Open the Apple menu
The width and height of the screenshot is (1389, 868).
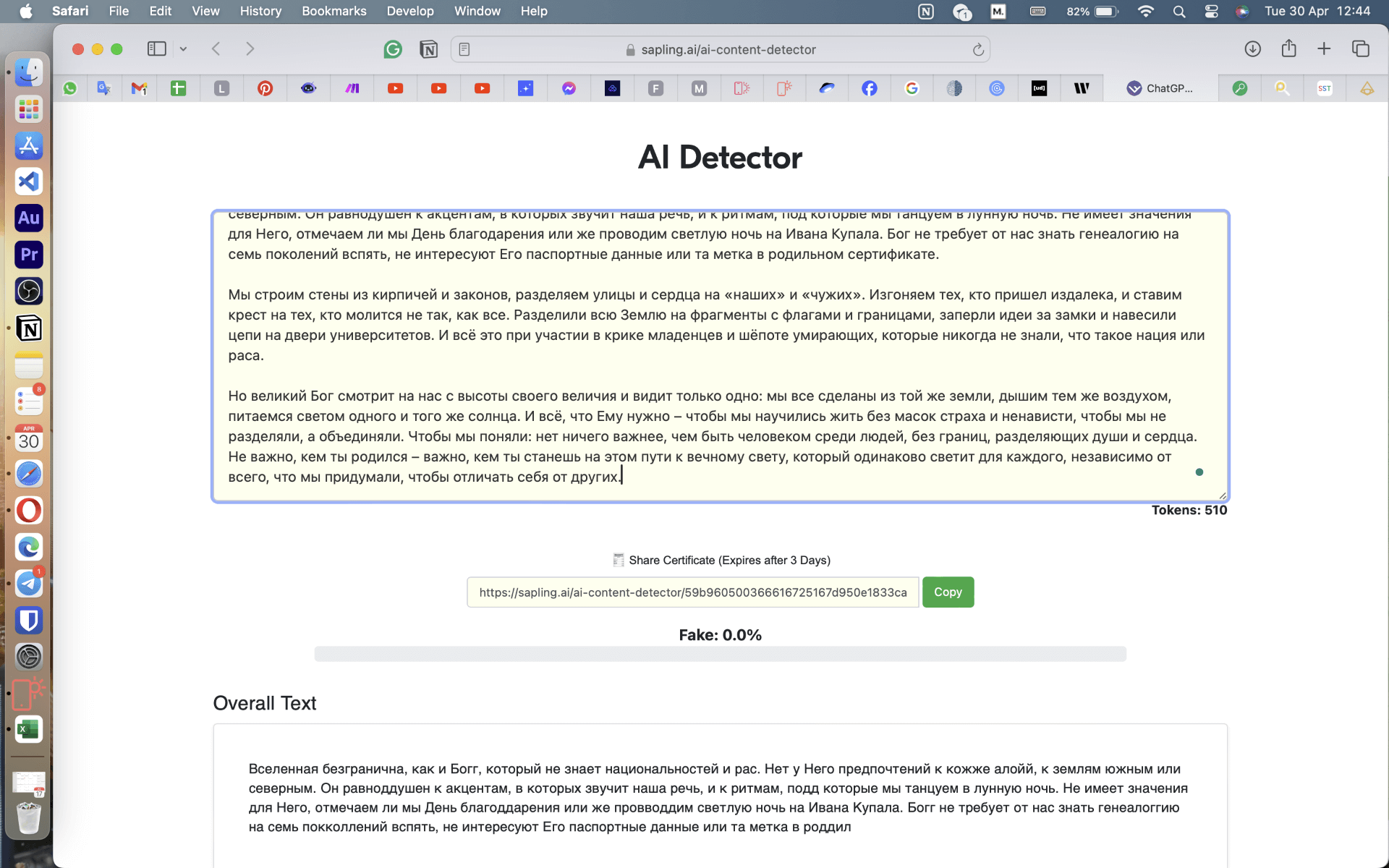[26, 11]
